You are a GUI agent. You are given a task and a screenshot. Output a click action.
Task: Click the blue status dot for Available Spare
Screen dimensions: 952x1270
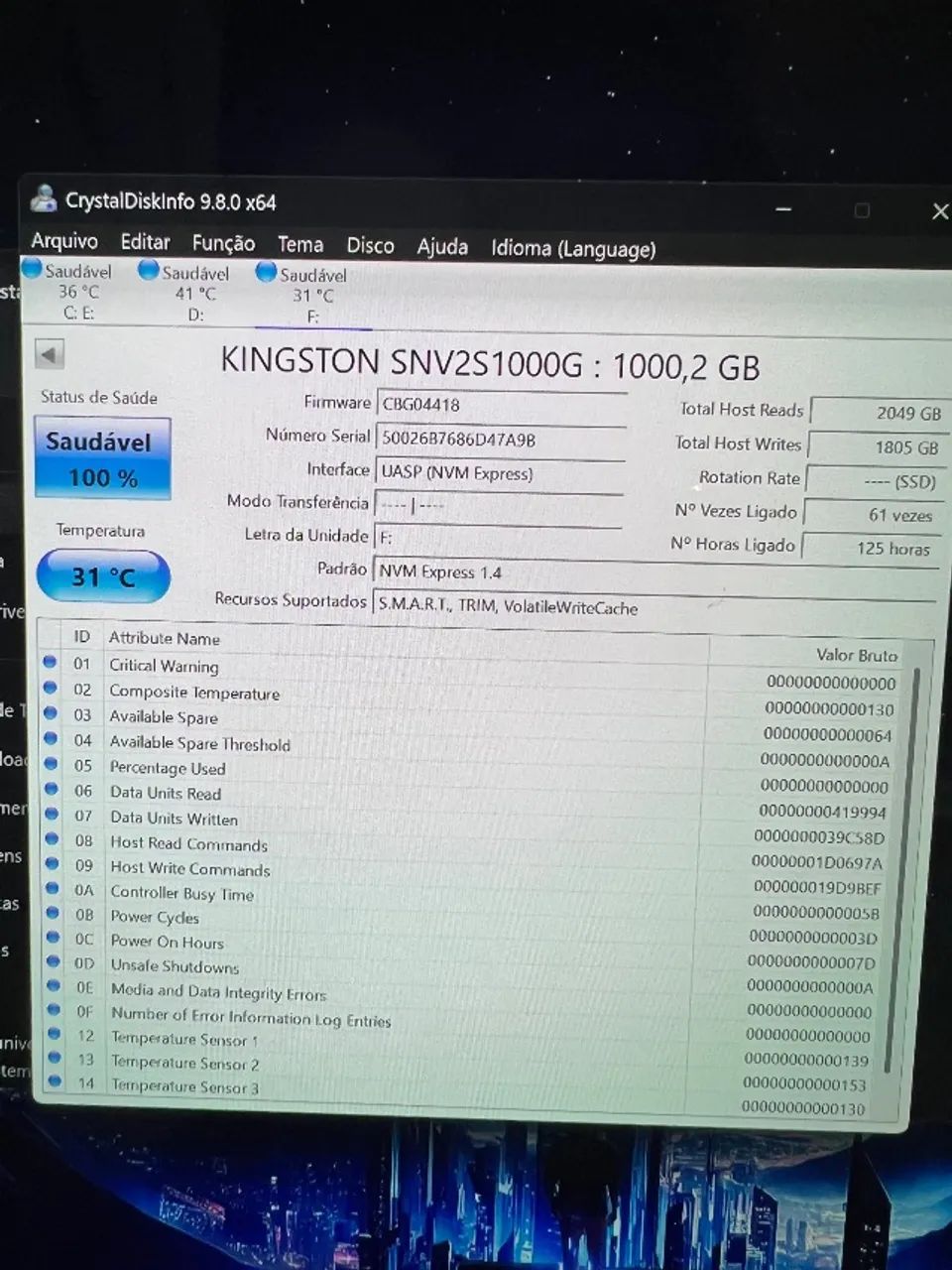click(51, 713)
